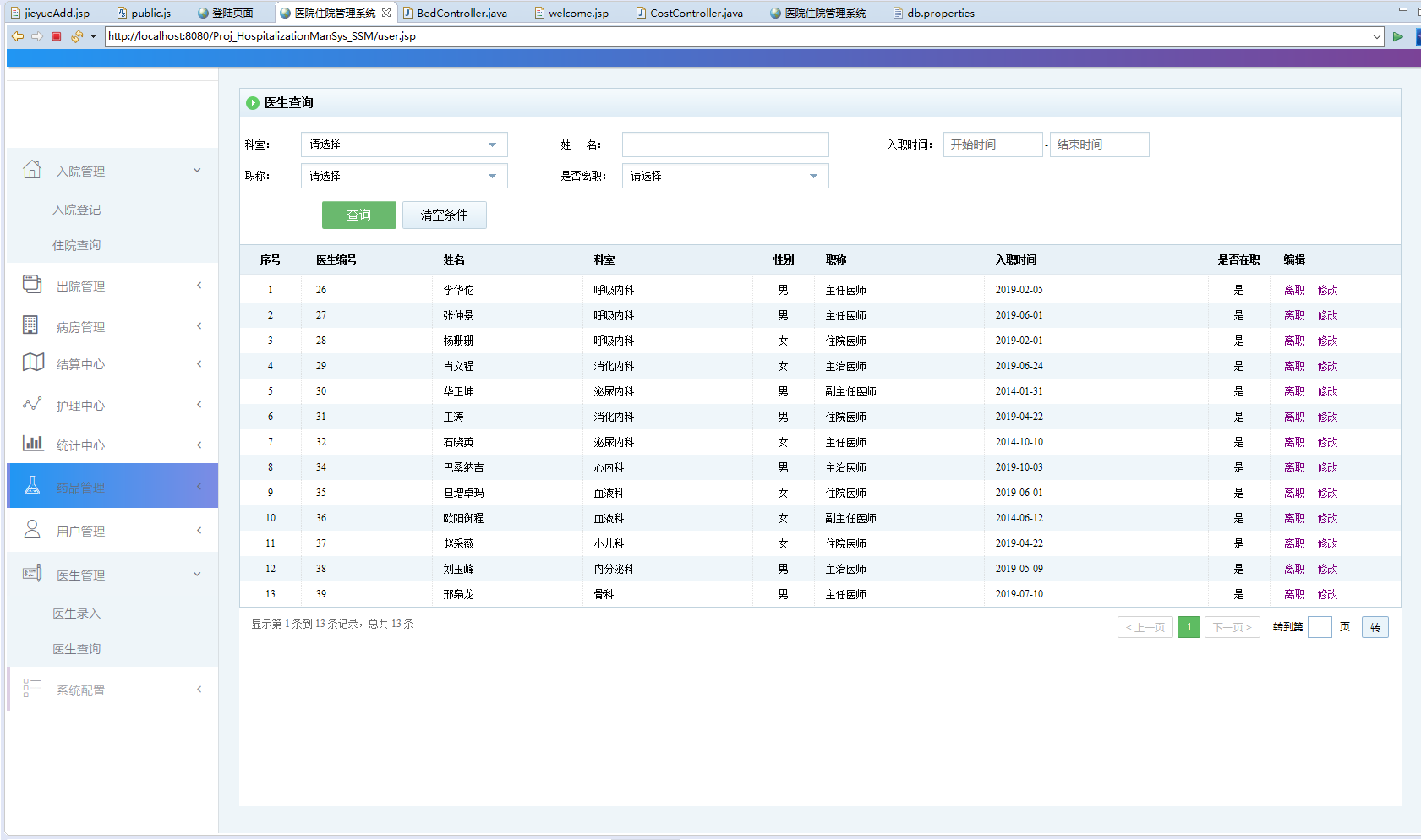The image size is (1421, 840).
Task: Click the 用户管理 person icon
Action: tap(32, 530)
